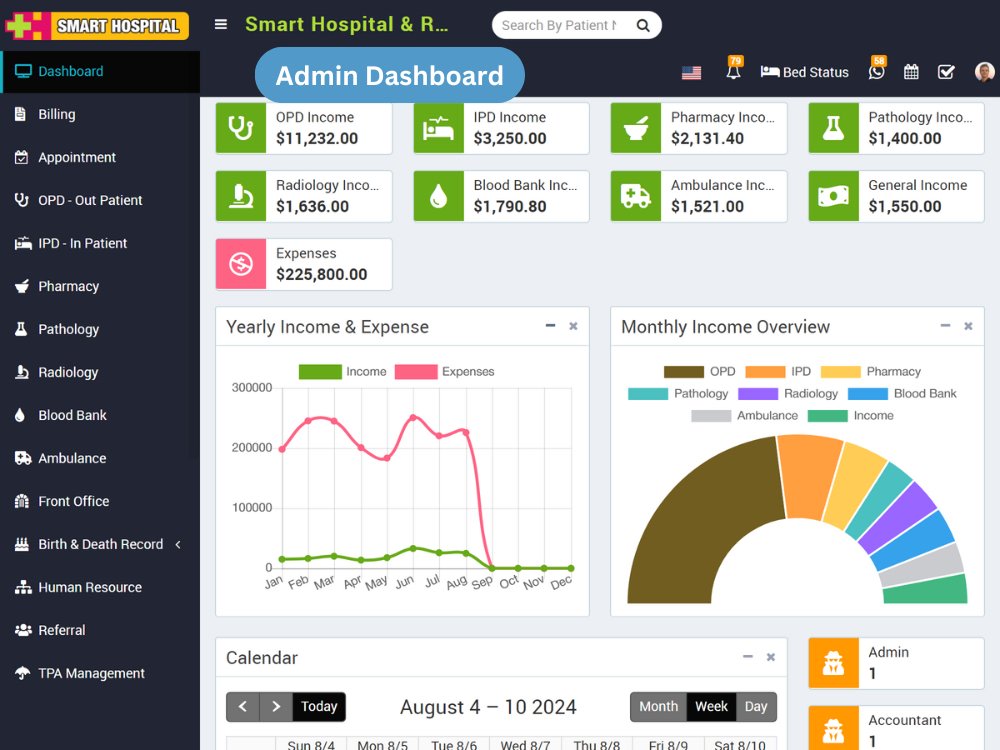Toggle Blood Bank legend in monthly overview
This screenshot has width=1000, height=750.
pyautogui.click(x=902, y=393)
